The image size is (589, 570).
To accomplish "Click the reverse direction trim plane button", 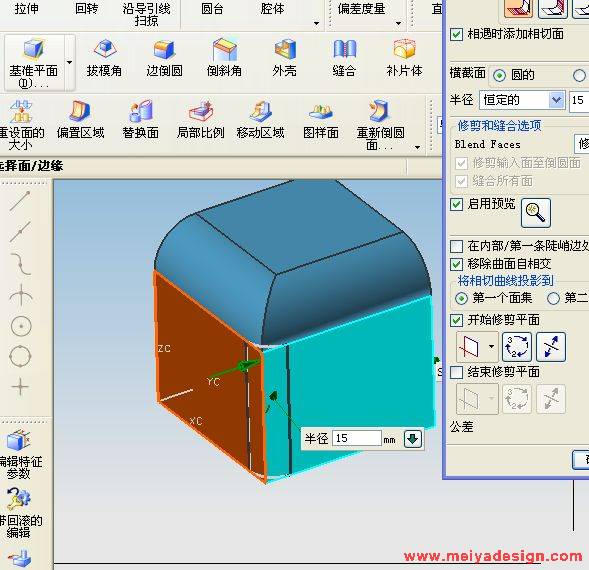I will 551,346.
